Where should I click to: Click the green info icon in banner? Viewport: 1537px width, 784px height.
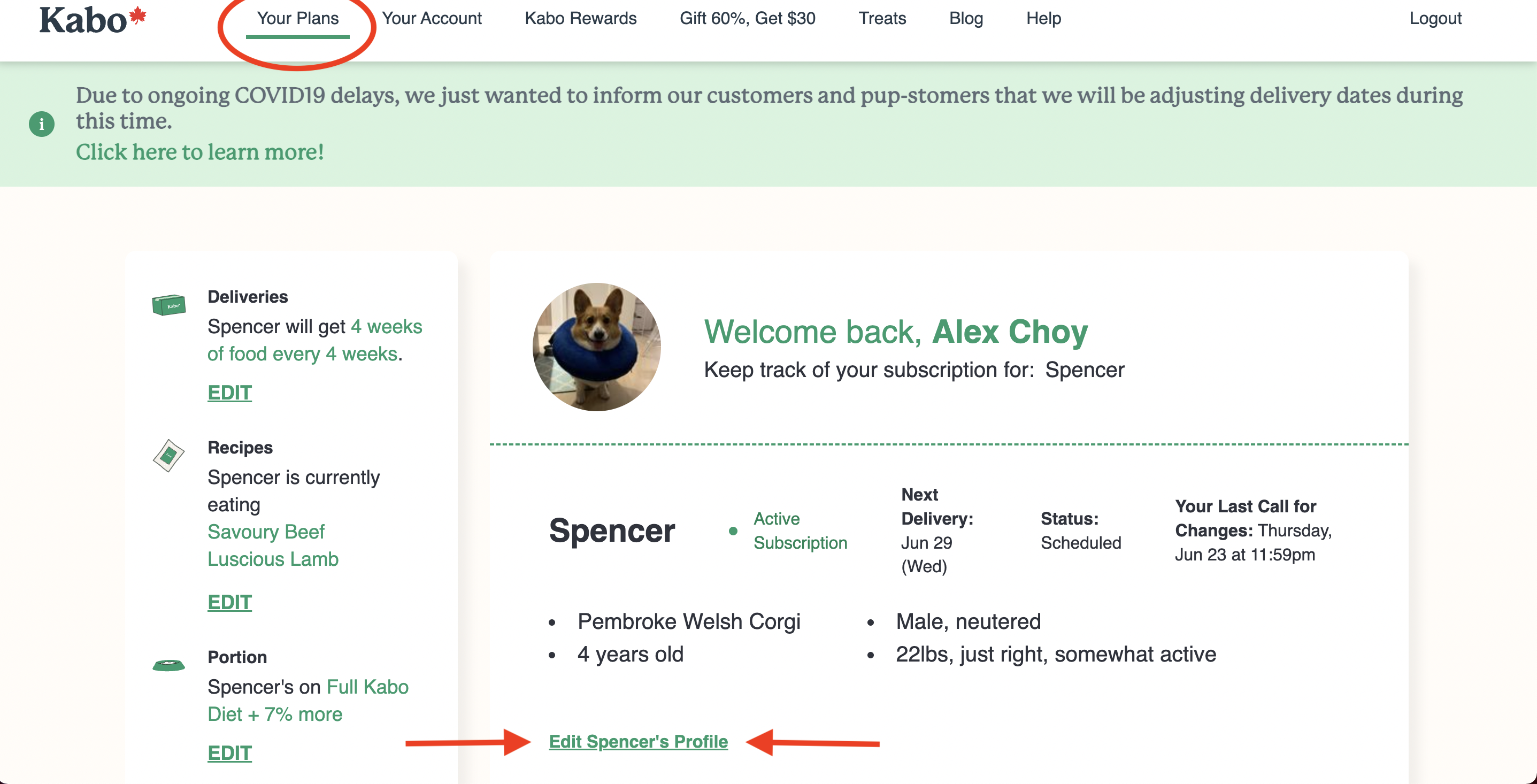42,124
